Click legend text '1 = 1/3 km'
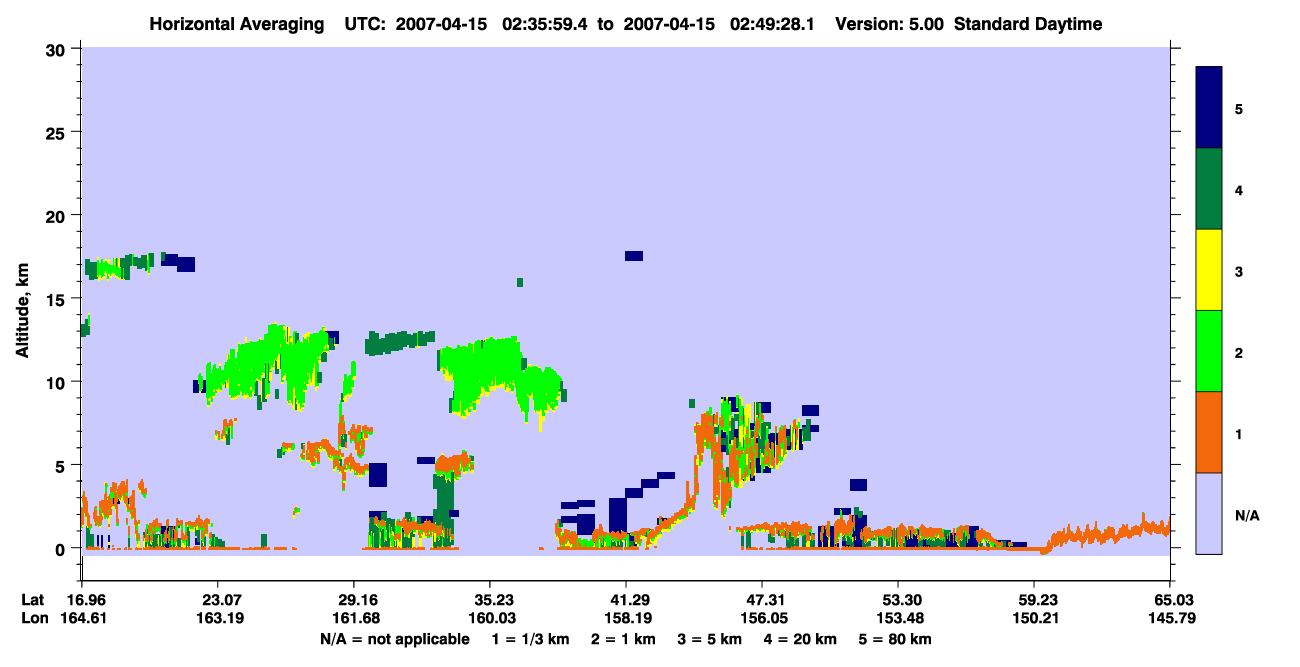Screen dimensions: 1300x667 (x=530, y=639)
